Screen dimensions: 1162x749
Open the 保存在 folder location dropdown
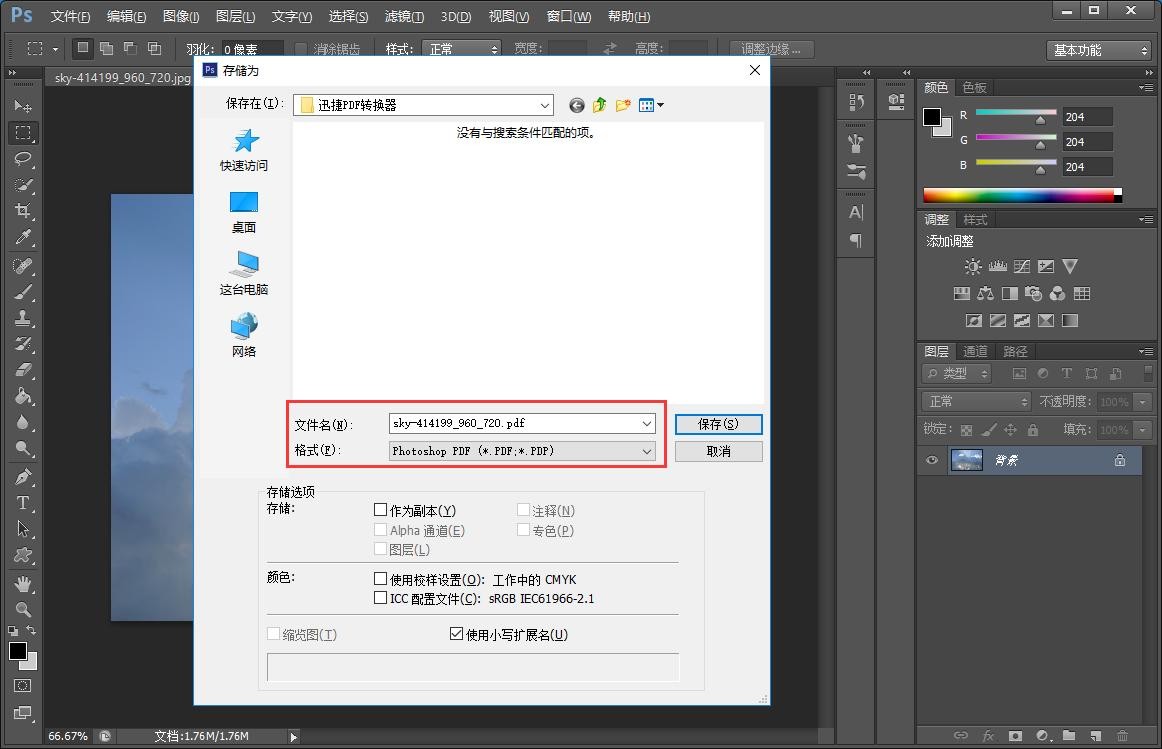(x=544, y=105)
